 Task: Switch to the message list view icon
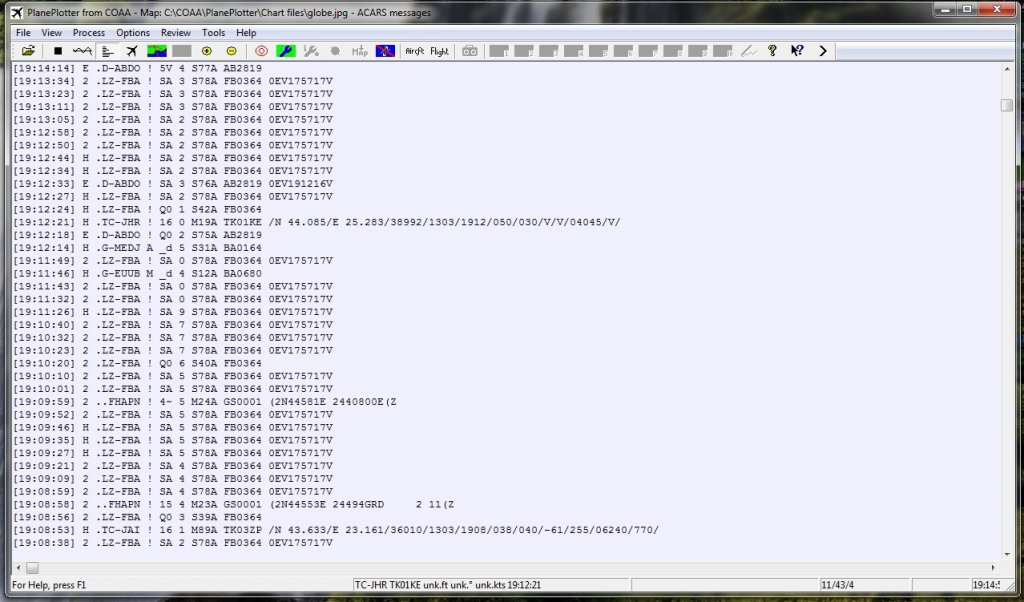click(107, 51)
